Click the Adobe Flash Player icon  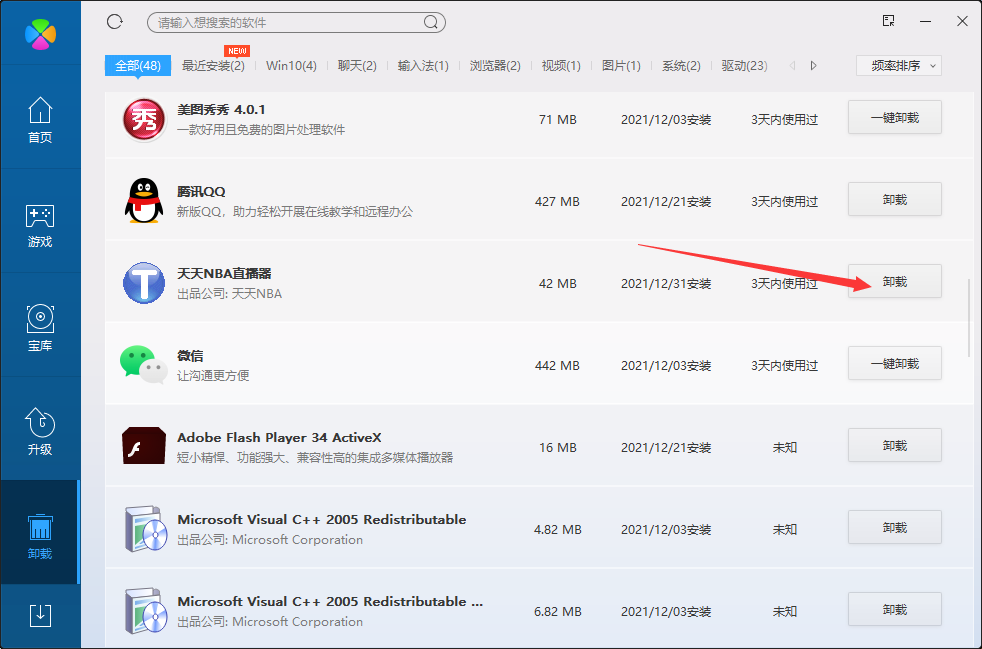click(144, 446)
